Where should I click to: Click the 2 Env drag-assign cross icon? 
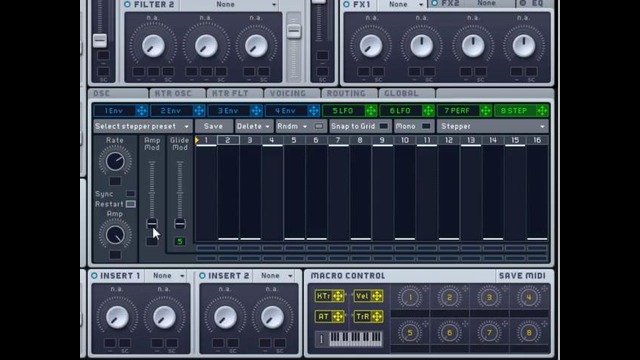[199, 111]
